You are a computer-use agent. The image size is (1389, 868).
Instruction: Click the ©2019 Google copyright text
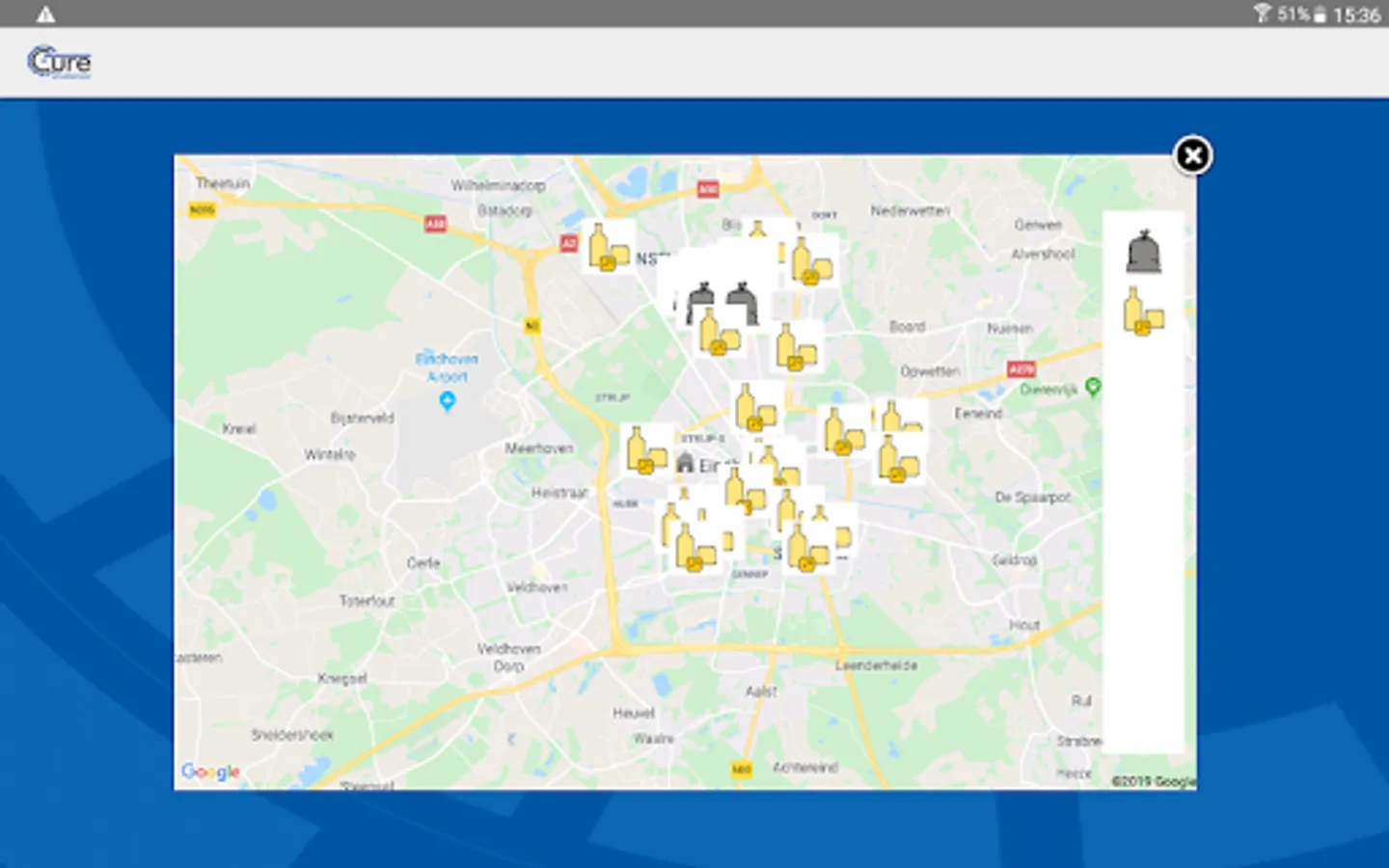click(x=1153, y=781)
